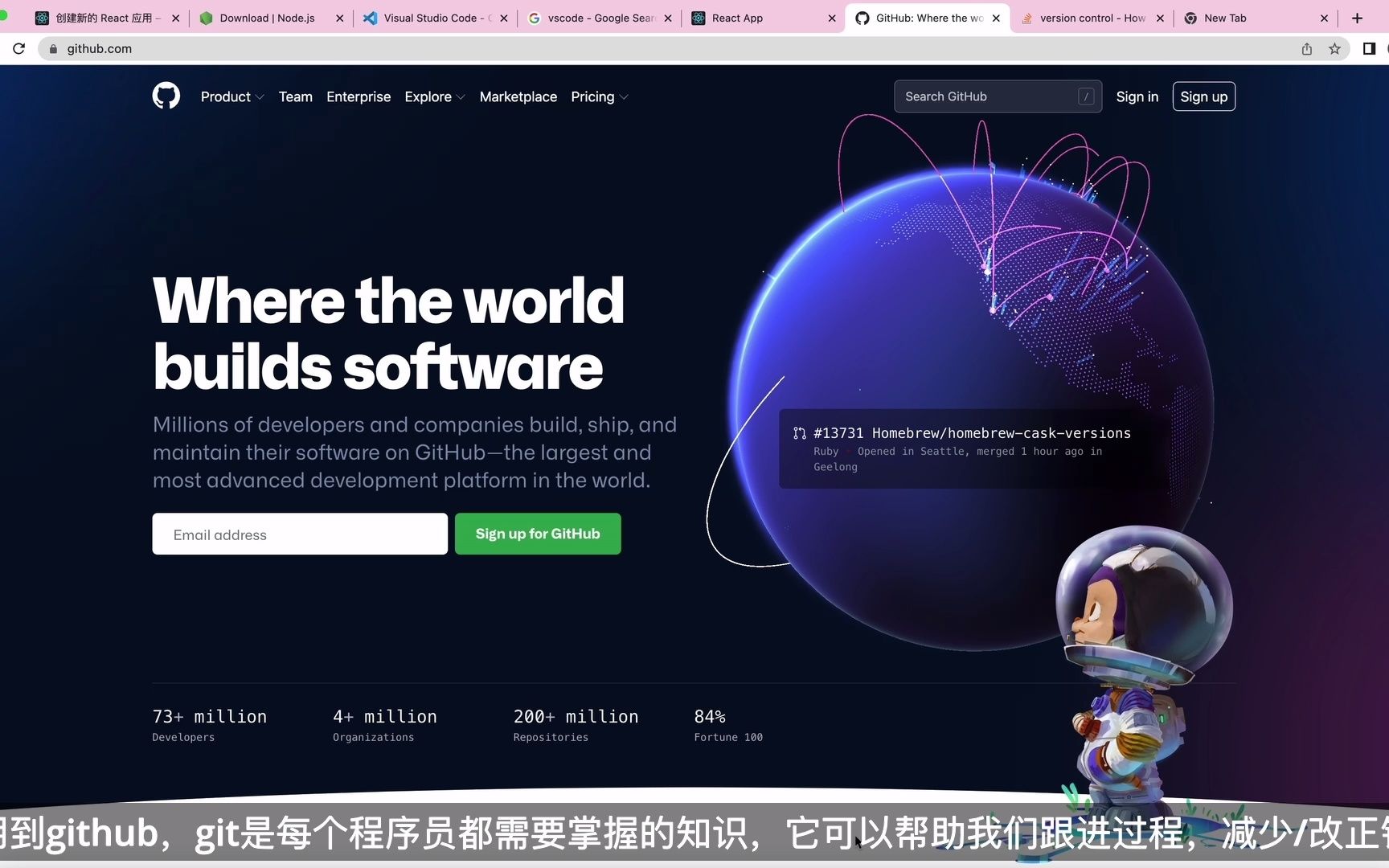Reload the page with the refresh icon
Image resolution: width=1389 pixels, height=868 pixels.
tap(18, 48)
